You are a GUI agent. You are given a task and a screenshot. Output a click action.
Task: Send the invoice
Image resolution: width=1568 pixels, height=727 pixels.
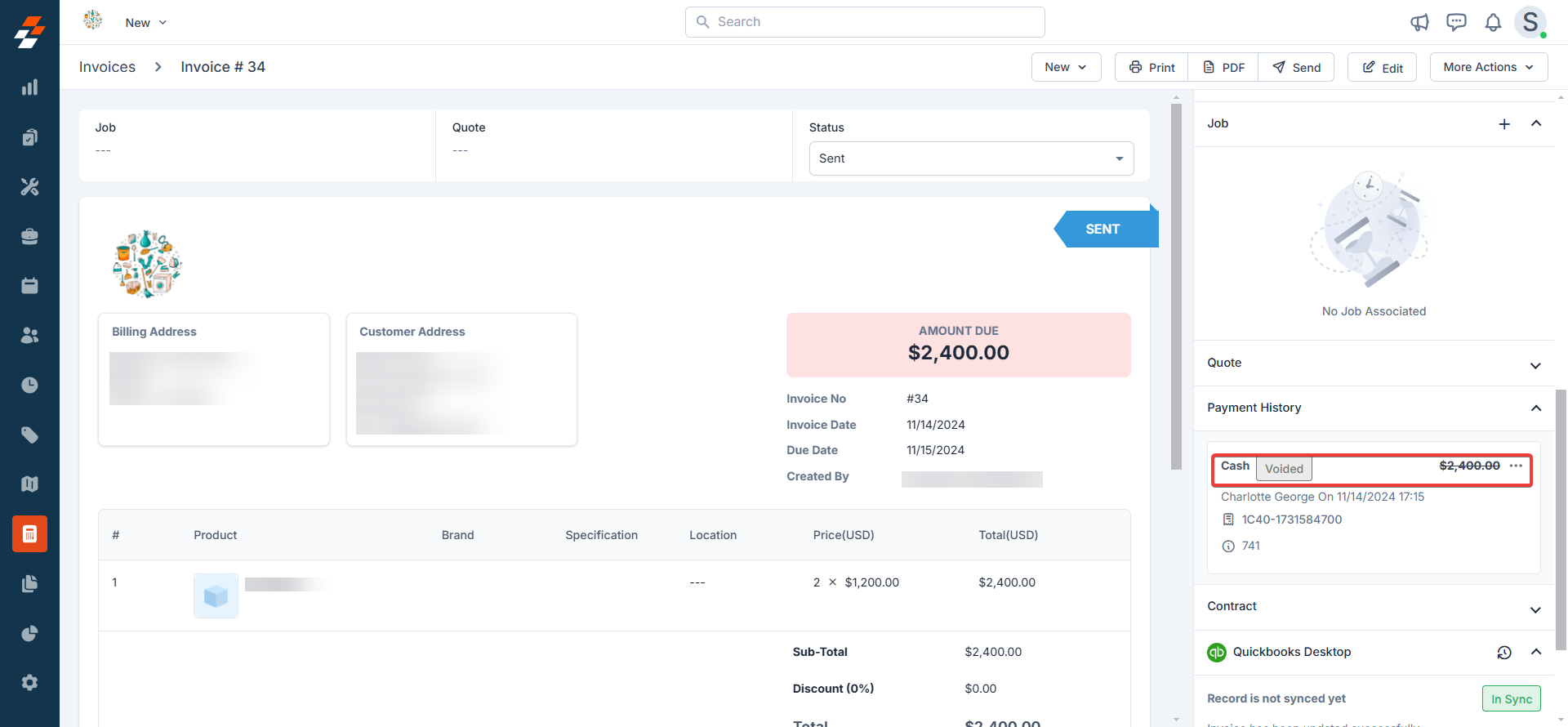(1296, 67)
